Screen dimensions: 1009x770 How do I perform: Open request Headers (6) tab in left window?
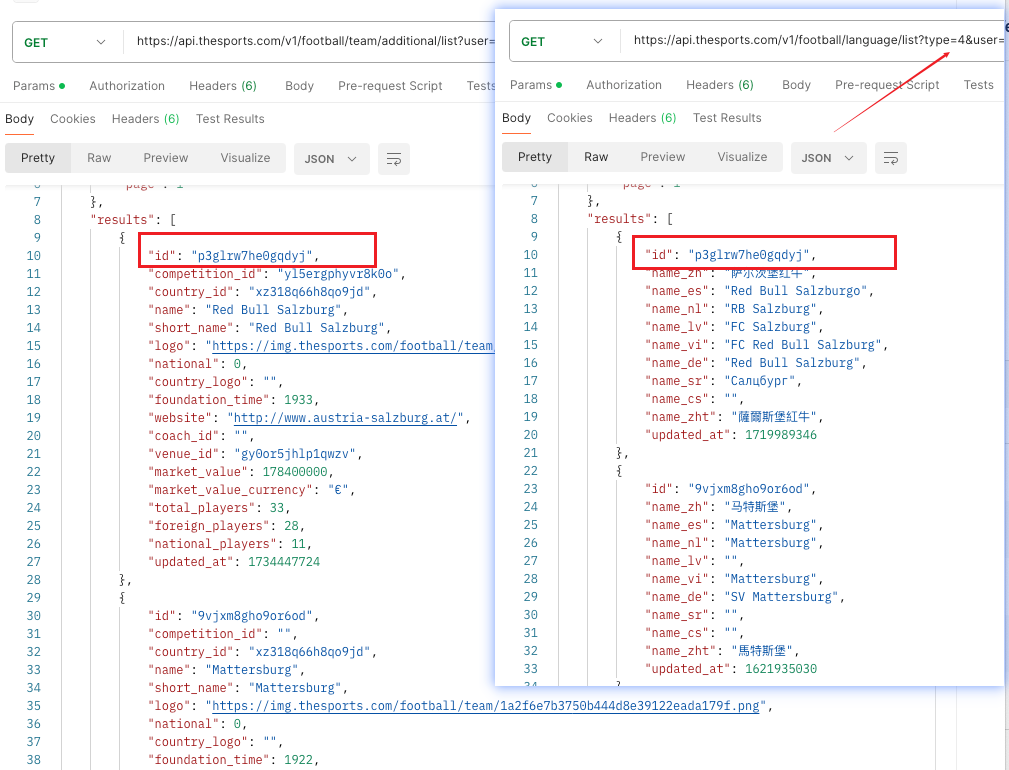click(223, 86)
